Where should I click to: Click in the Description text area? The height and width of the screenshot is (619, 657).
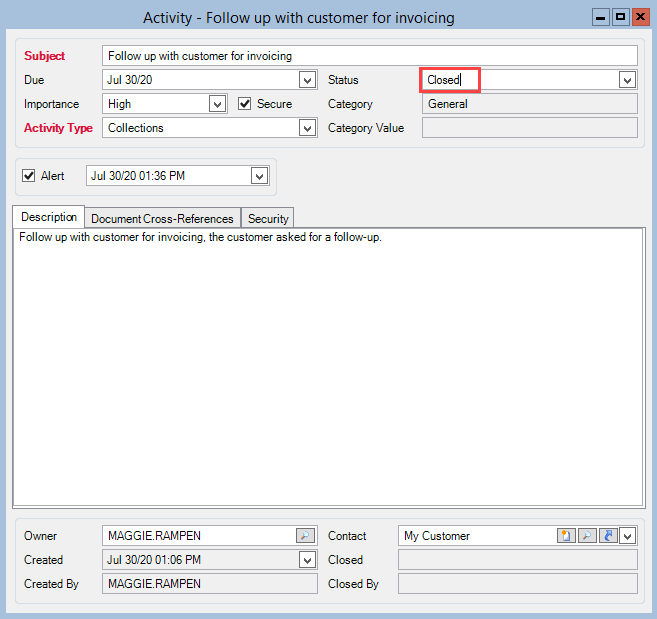328,370
